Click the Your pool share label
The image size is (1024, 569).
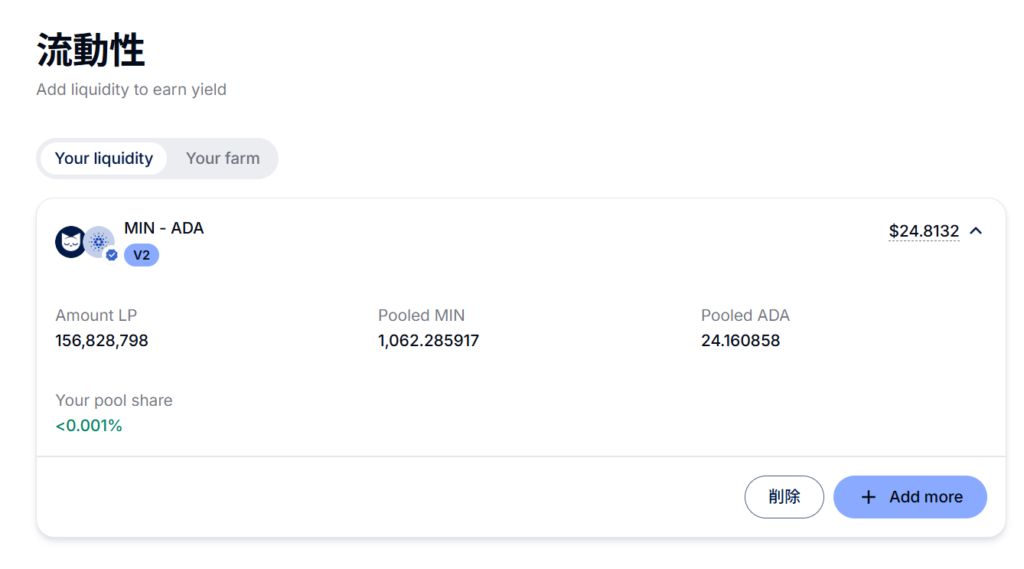(x=114, y=400)
